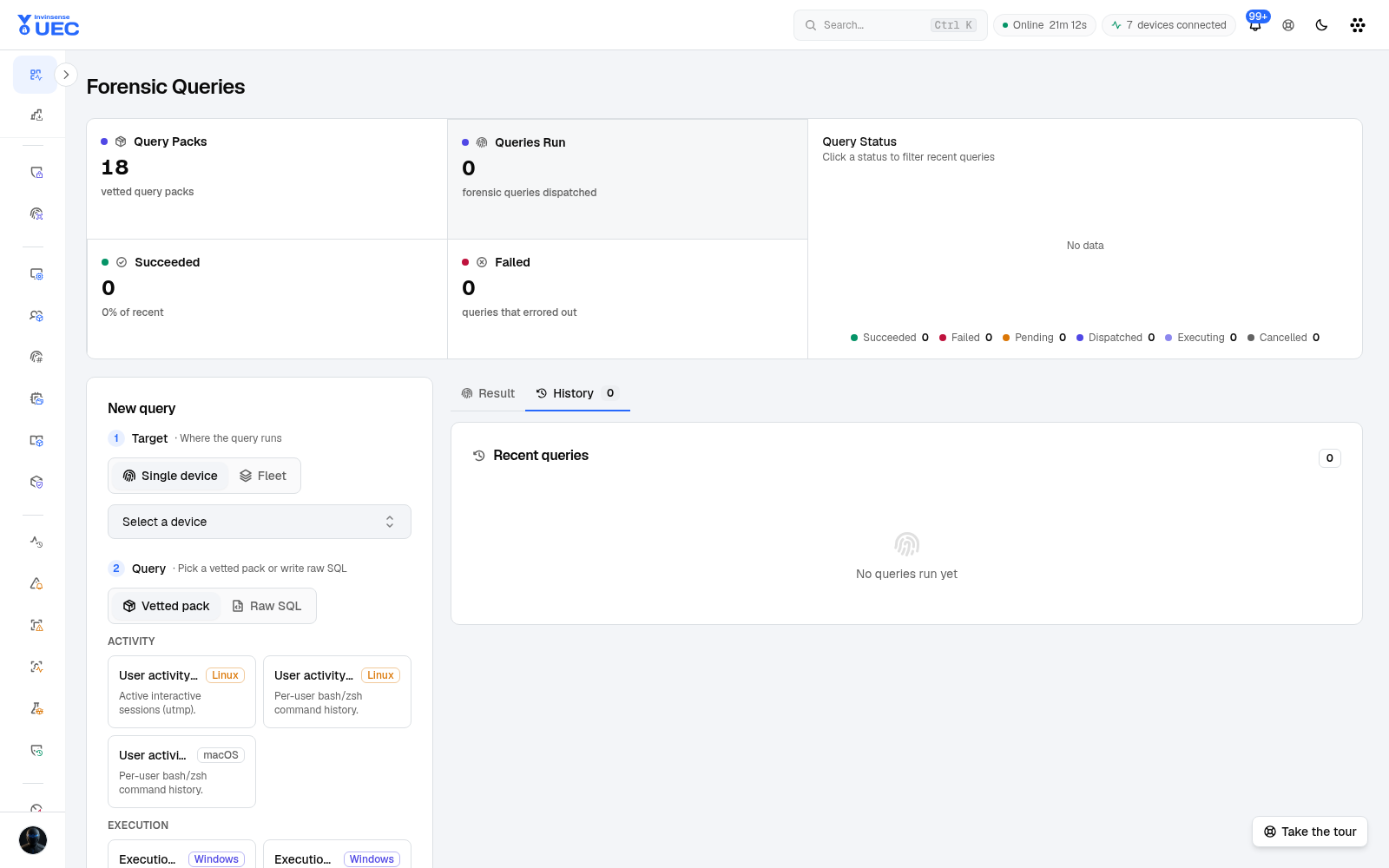Select Single device target
The height and width of the screenshot is (868, 1389).
click(170, 476)
